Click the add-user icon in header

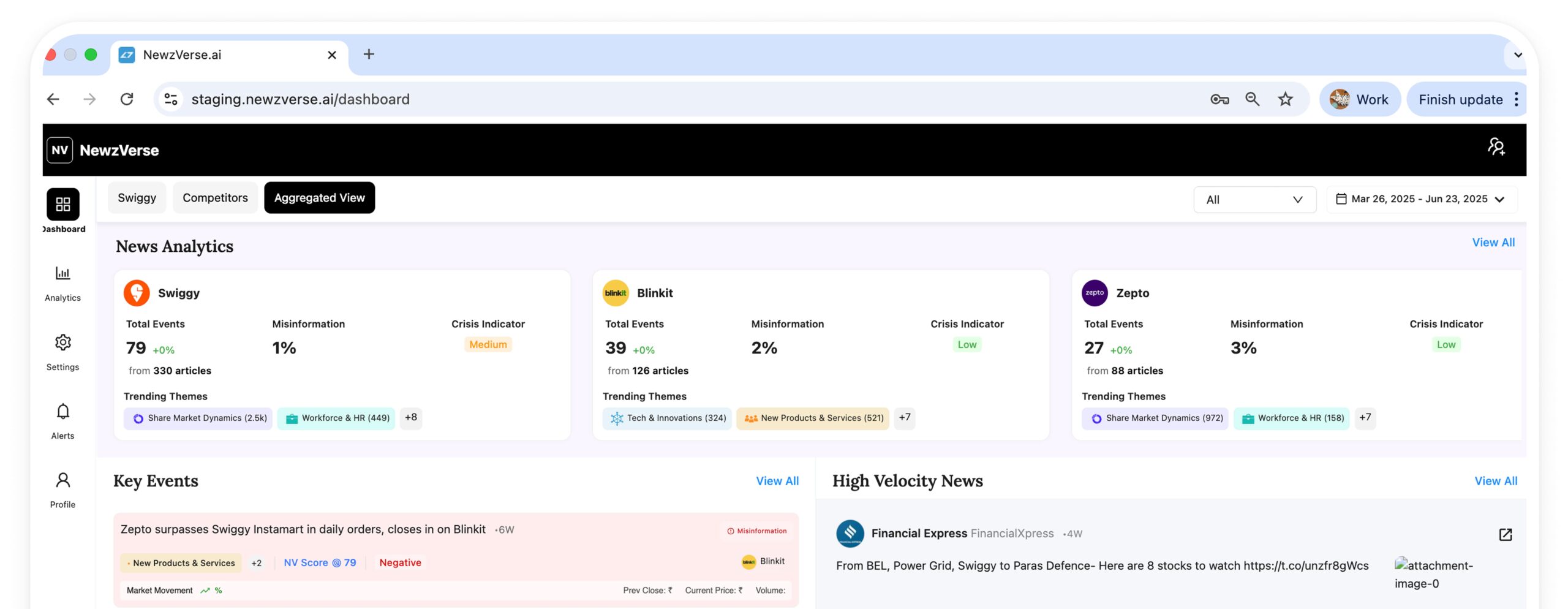coord(1496,147)
